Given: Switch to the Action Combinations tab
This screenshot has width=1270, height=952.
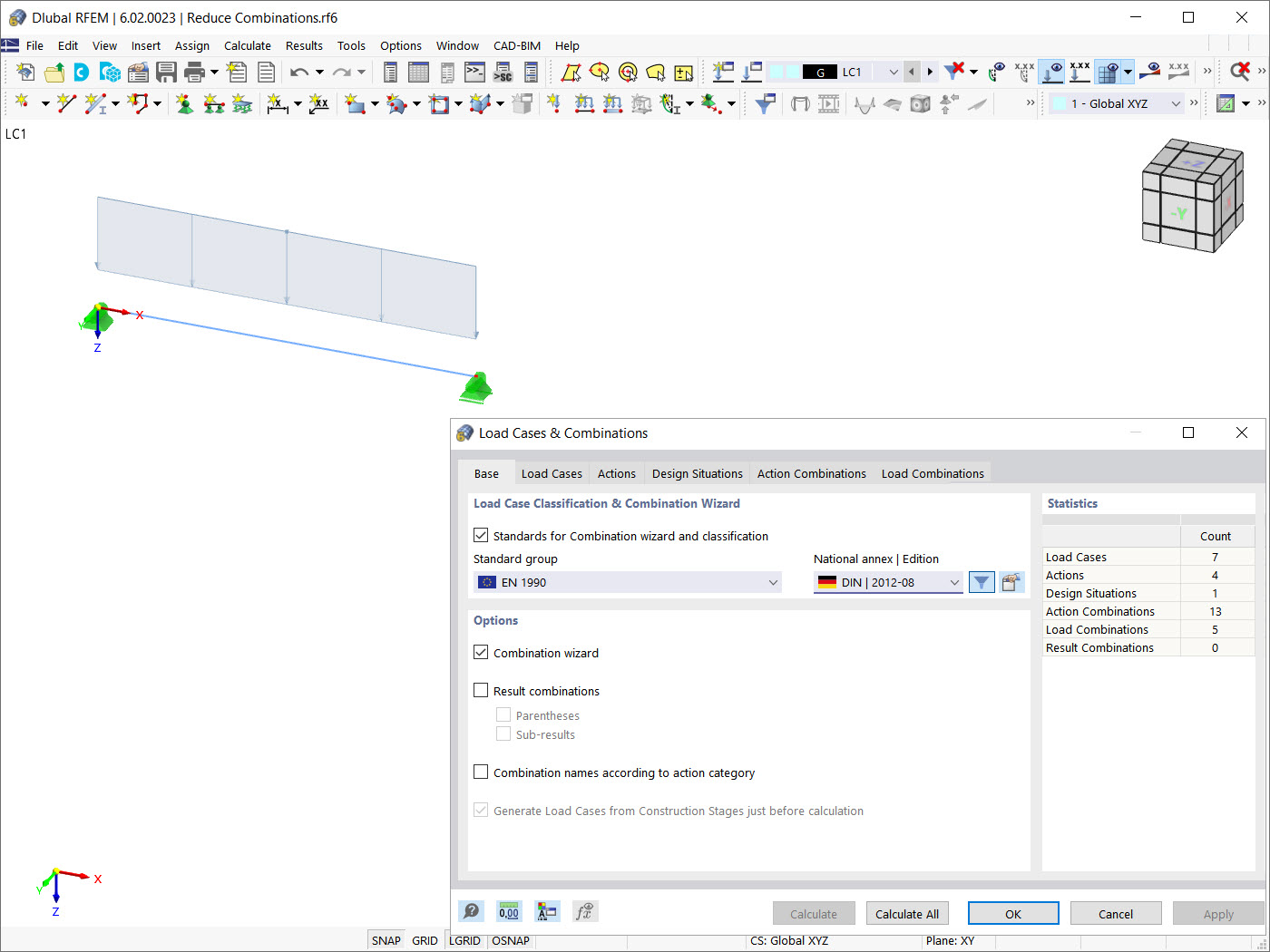Looking at the screenshot, I should pos(812,473).
